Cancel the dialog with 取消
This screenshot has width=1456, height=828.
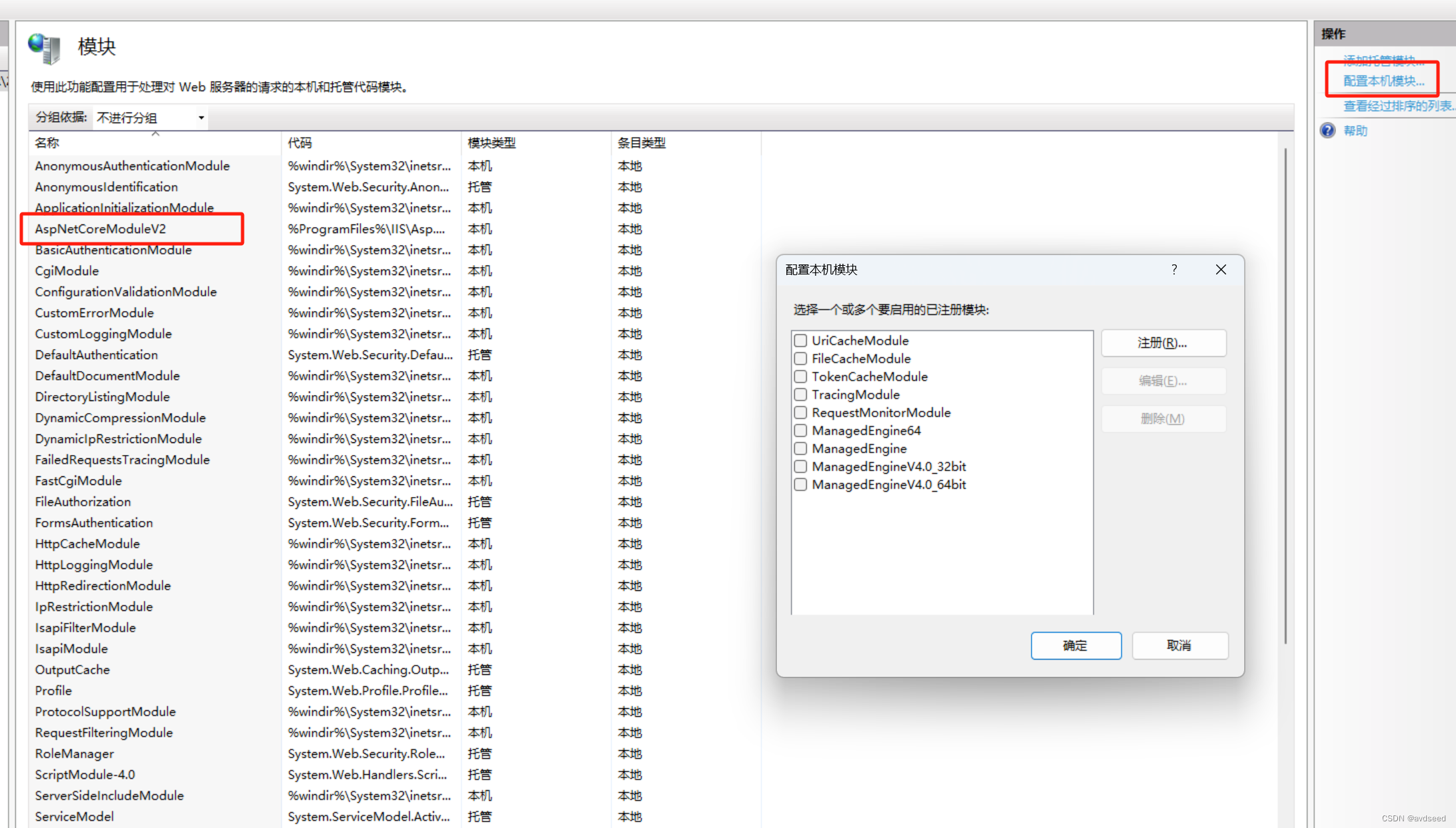pos(1179,645)
